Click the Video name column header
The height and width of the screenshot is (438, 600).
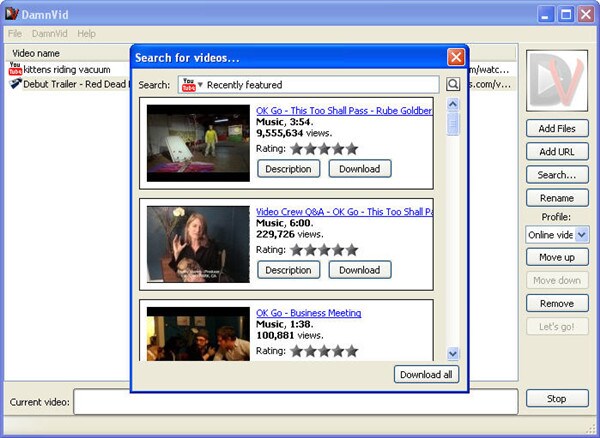point(36,53)
